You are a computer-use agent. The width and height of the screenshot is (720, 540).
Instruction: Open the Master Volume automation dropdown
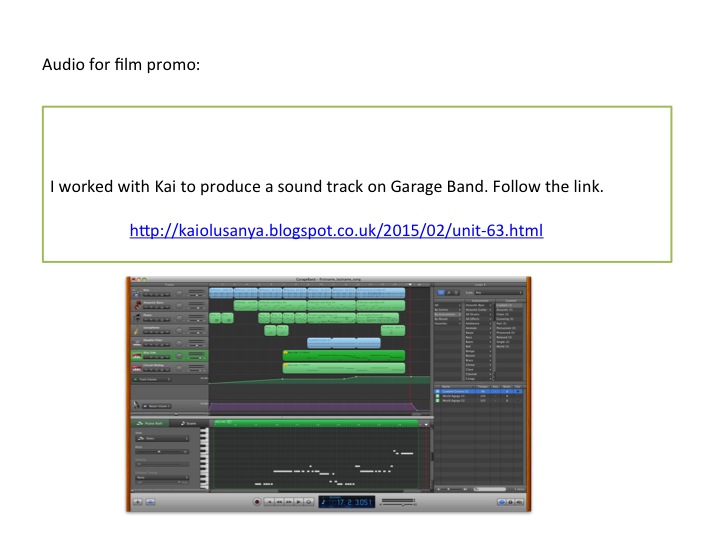(x=158, y=406)
